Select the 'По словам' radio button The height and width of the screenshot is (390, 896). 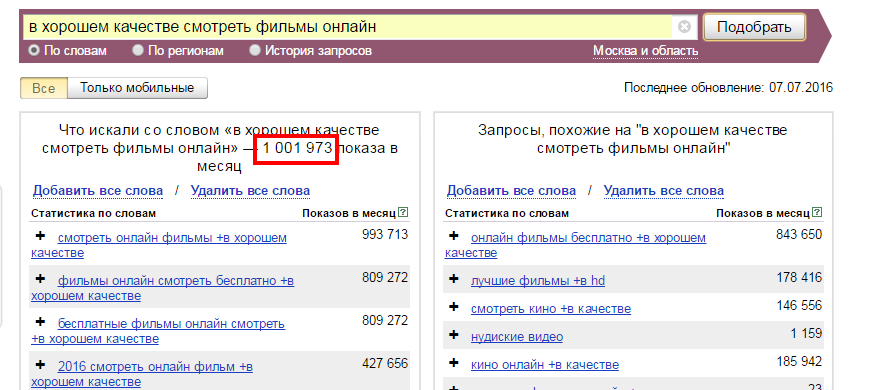tap(34, 50)
